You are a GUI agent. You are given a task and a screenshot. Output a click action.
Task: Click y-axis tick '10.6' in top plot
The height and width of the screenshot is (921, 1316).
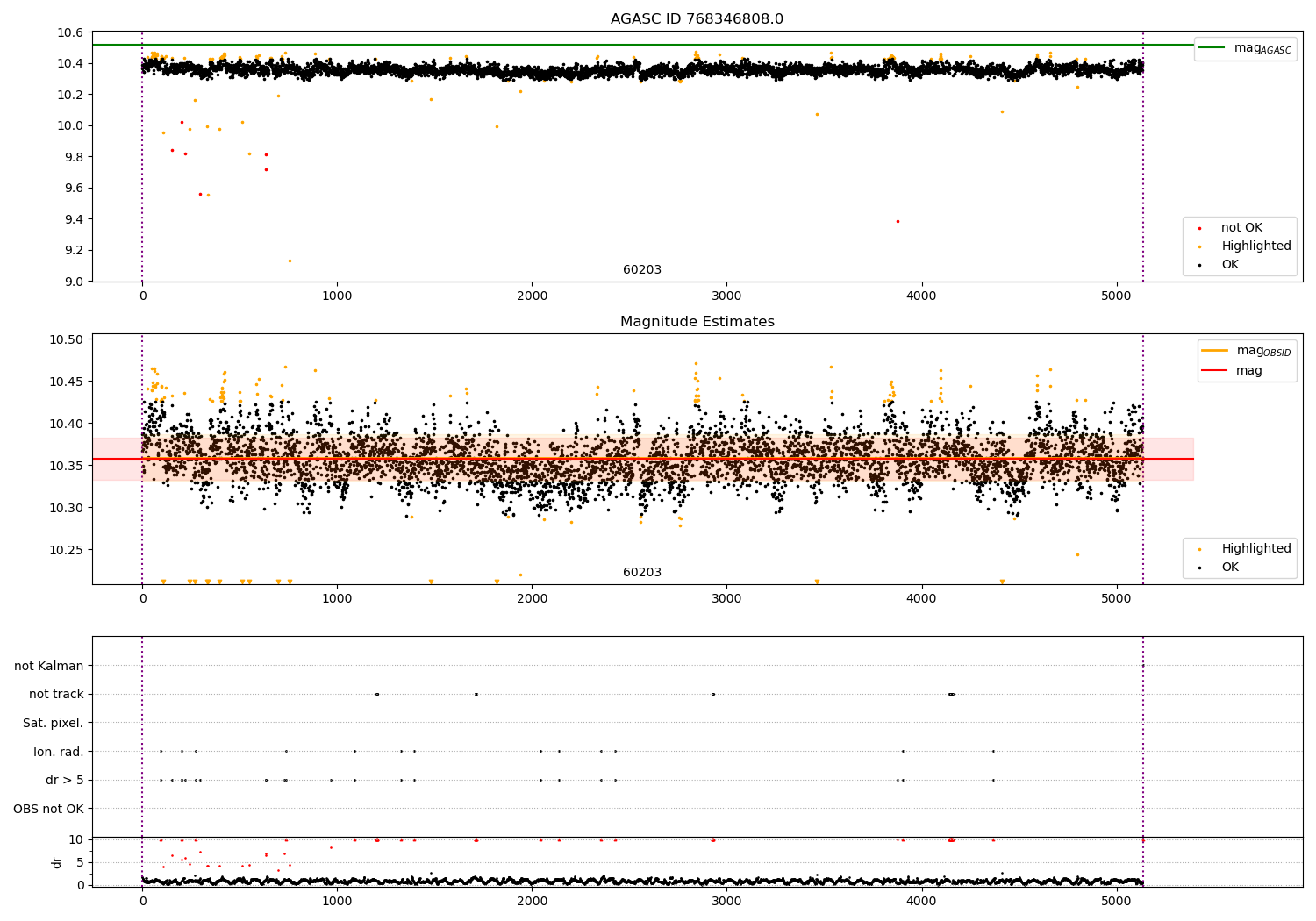[x=72, y=32]
